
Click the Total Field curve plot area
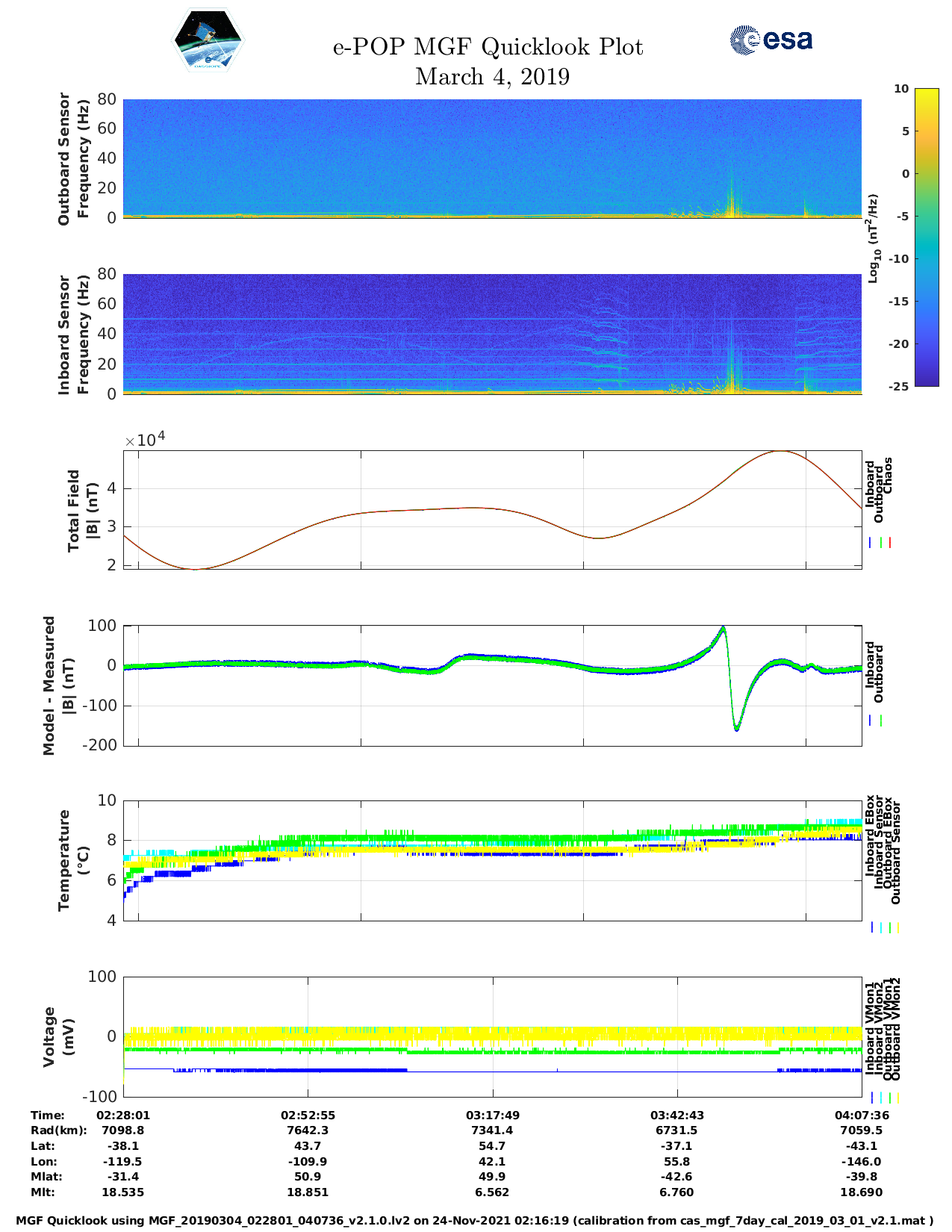coord(492,510)
